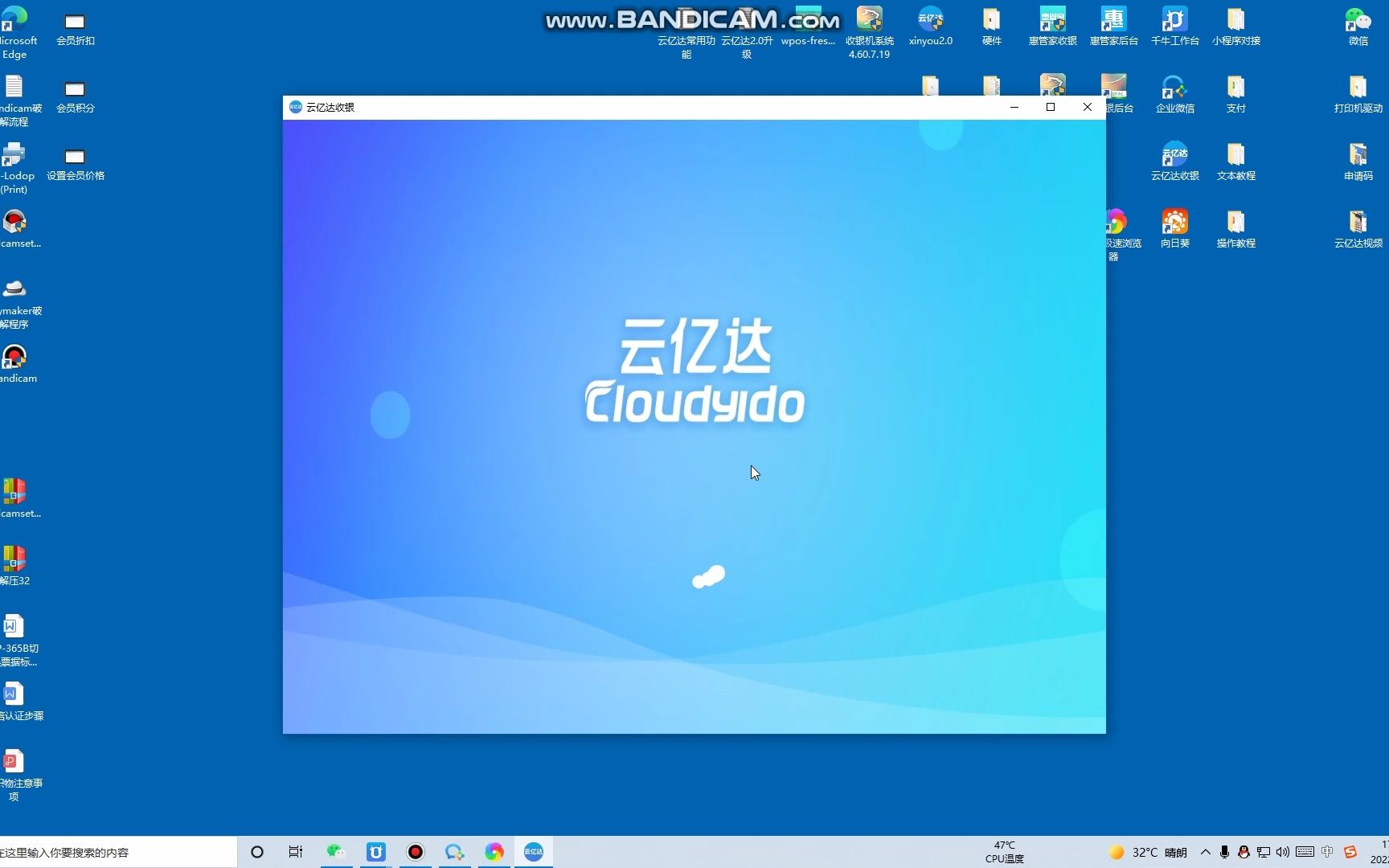Open the 32°C 晴朗 weather widget
Viewport: 1389px width, 868px height.
coord(1147,852)
